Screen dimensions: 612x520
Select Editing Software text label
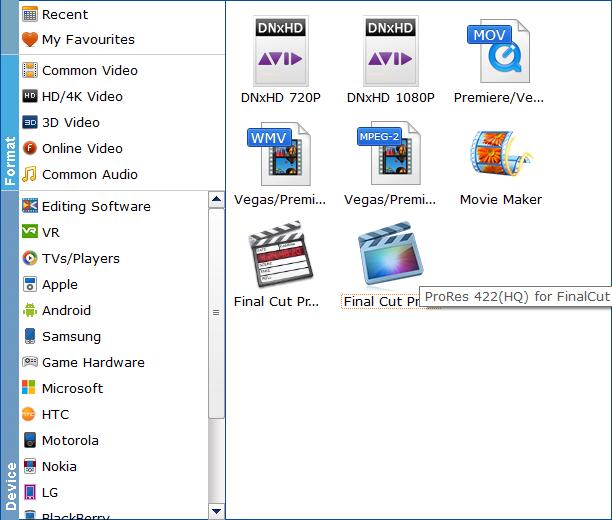click(x=96, y=207)
